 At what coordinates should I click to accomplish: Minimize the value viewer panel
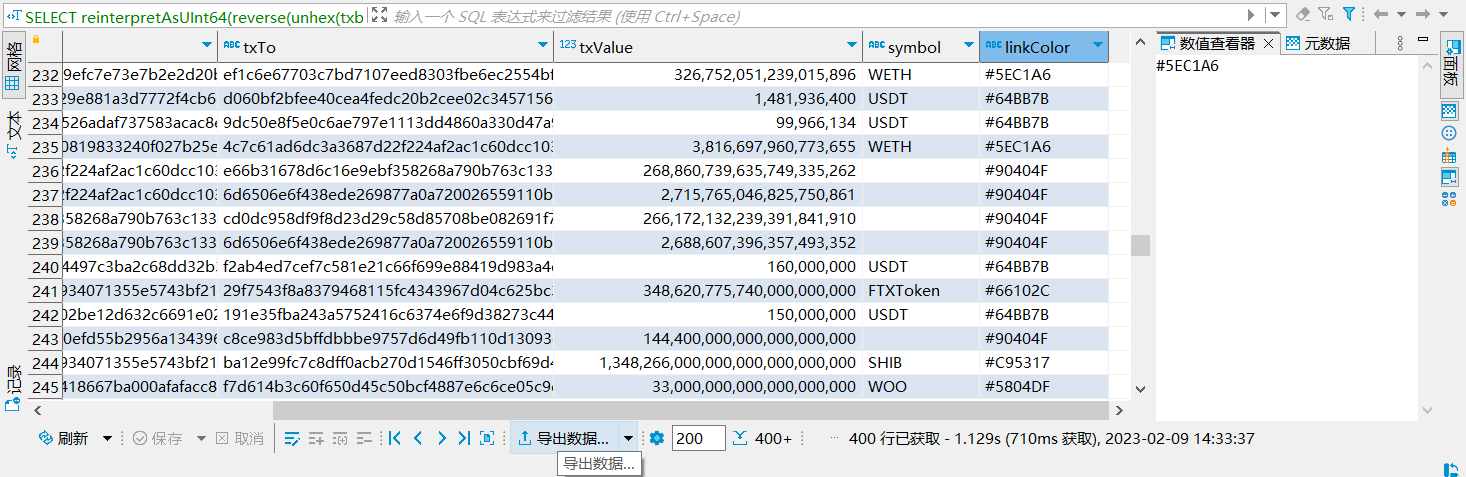[1423, 40]
